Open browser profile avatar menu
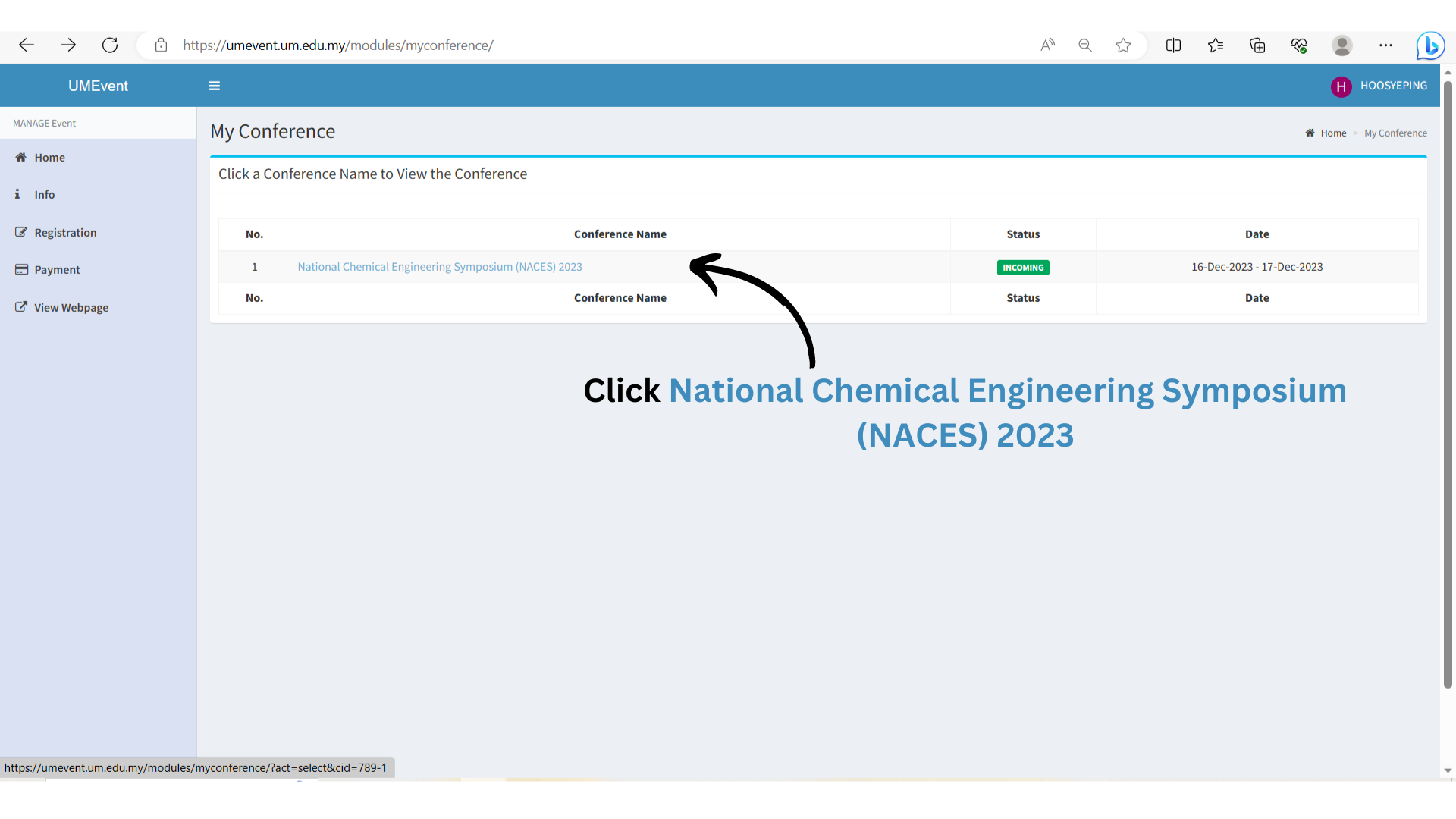Screen dimensions: 1456x819 coord(1341,45)
